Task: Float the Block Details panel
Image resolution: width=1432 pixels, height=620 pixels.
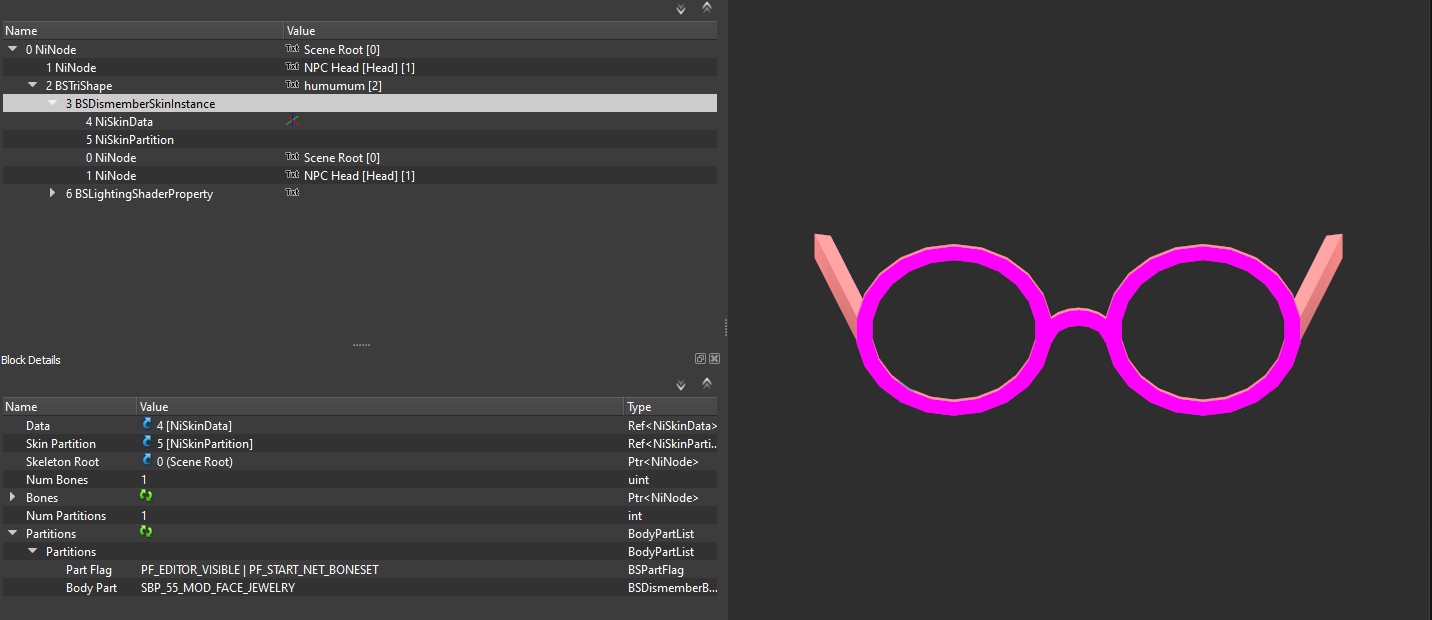Action: 701,359
